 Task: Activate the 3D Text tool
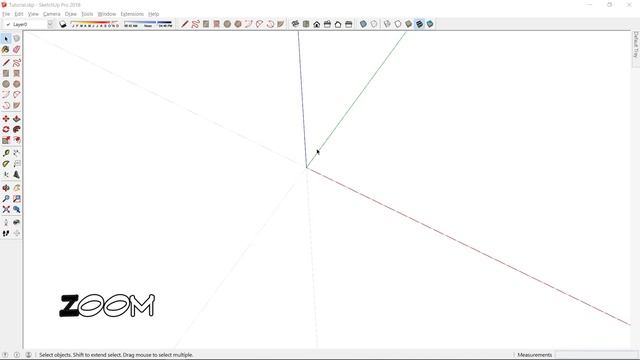(16, 174)
